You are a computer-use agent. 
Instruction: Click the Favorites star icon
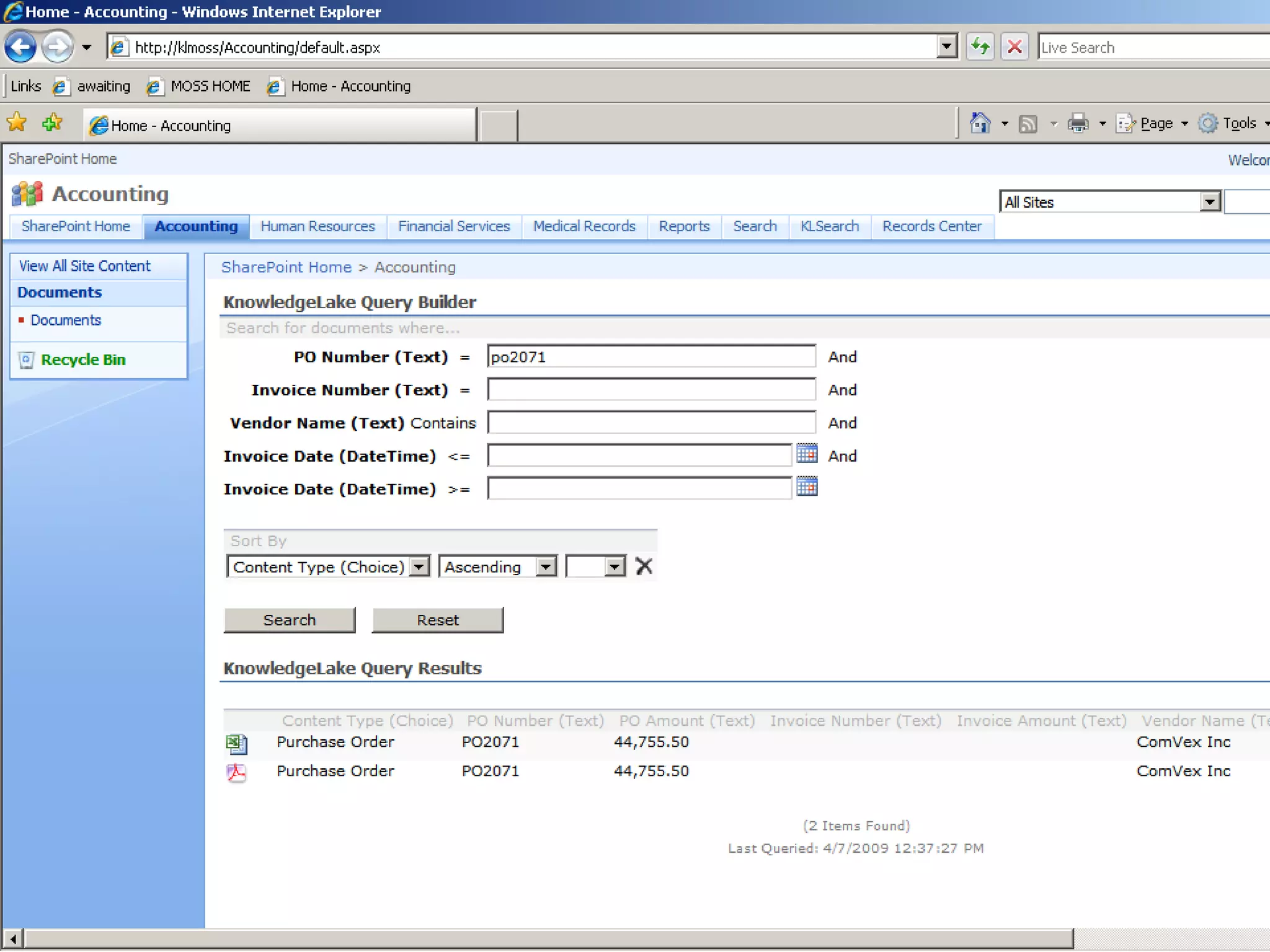click(17, 123)
